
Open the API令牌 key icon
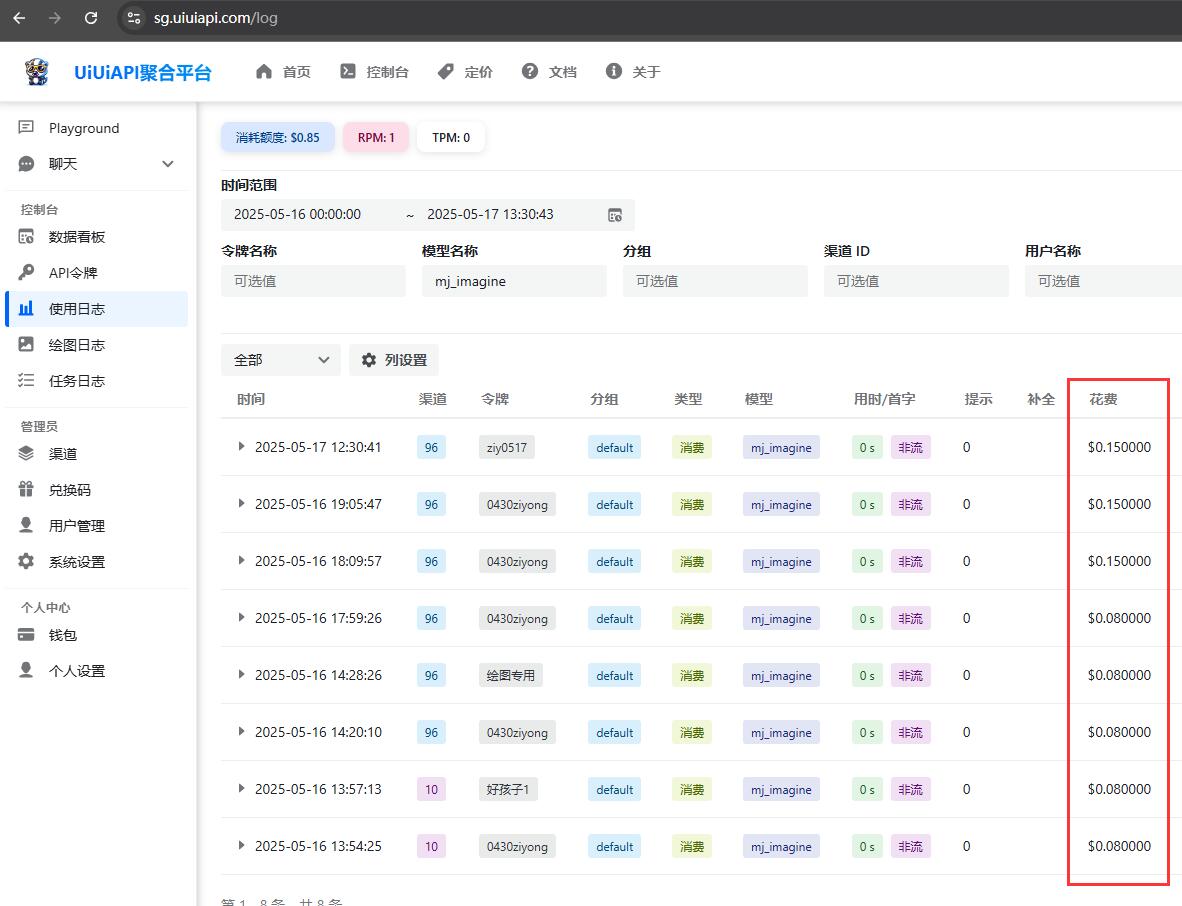click(x=26, y=272)
